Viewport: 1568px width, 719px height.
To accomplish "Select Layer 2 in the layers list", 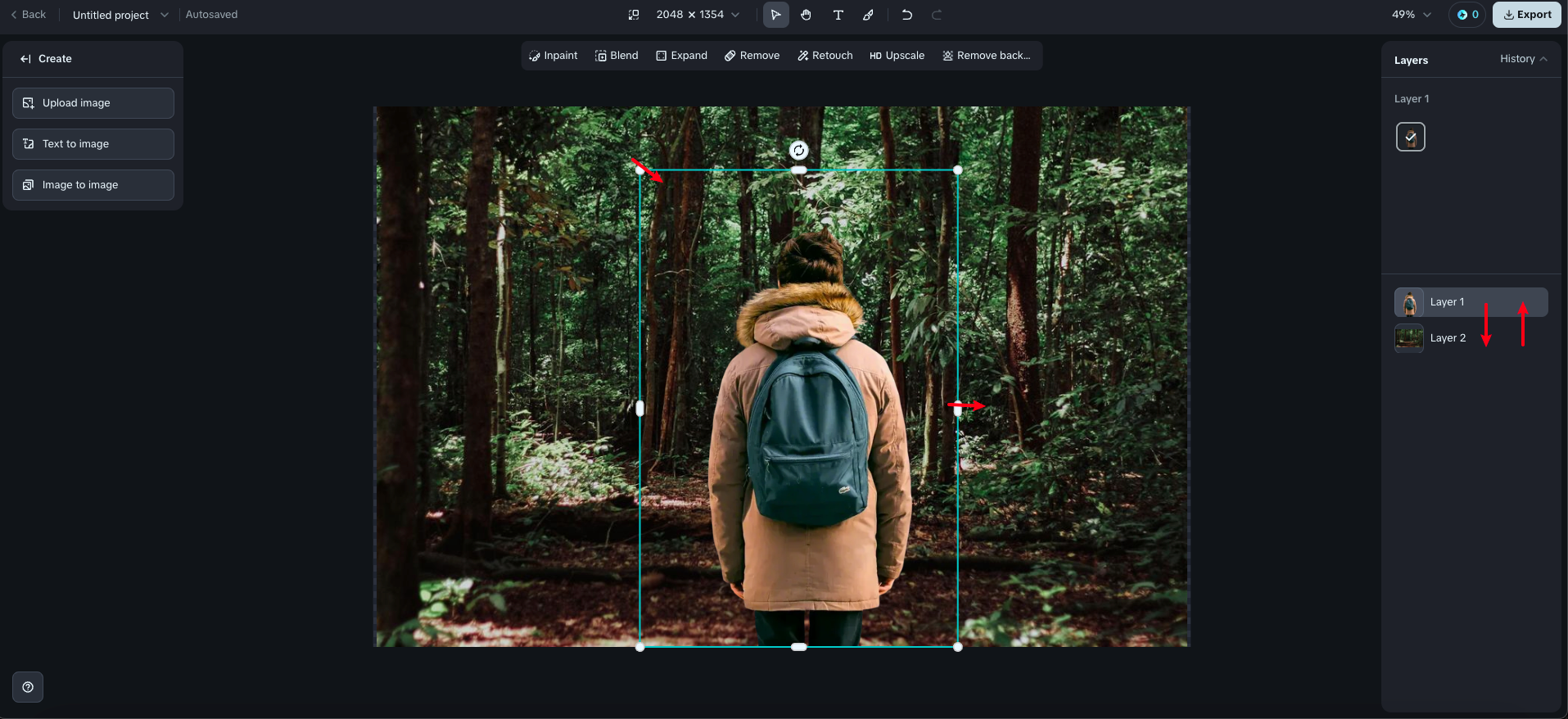I will [x=1471, y=338].
